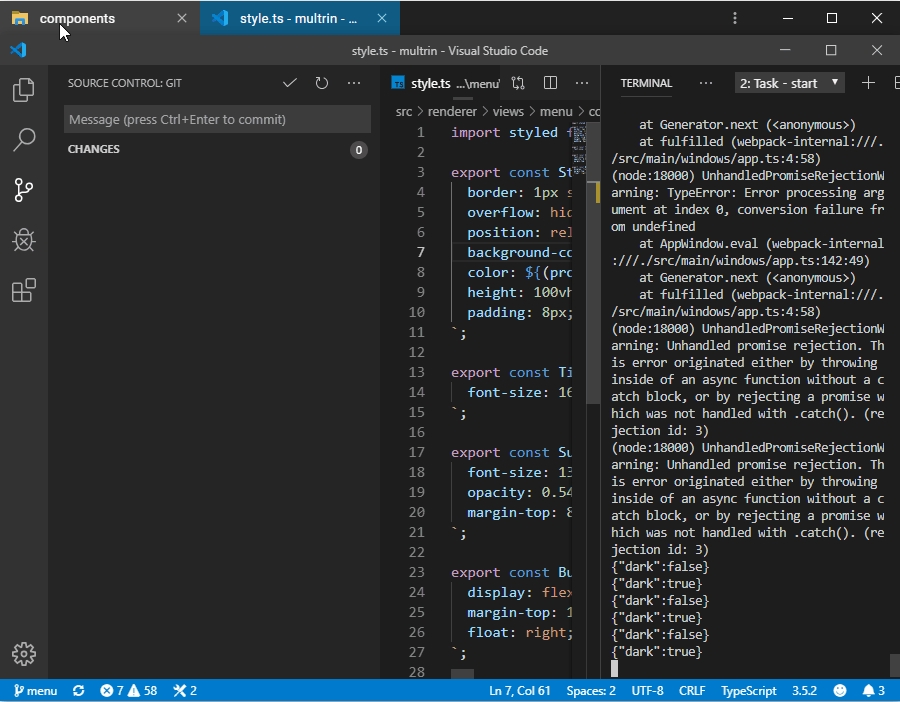Click the 'menu' git branch in status bar
This screenshot has width=900, height=702.
(35, 691)
